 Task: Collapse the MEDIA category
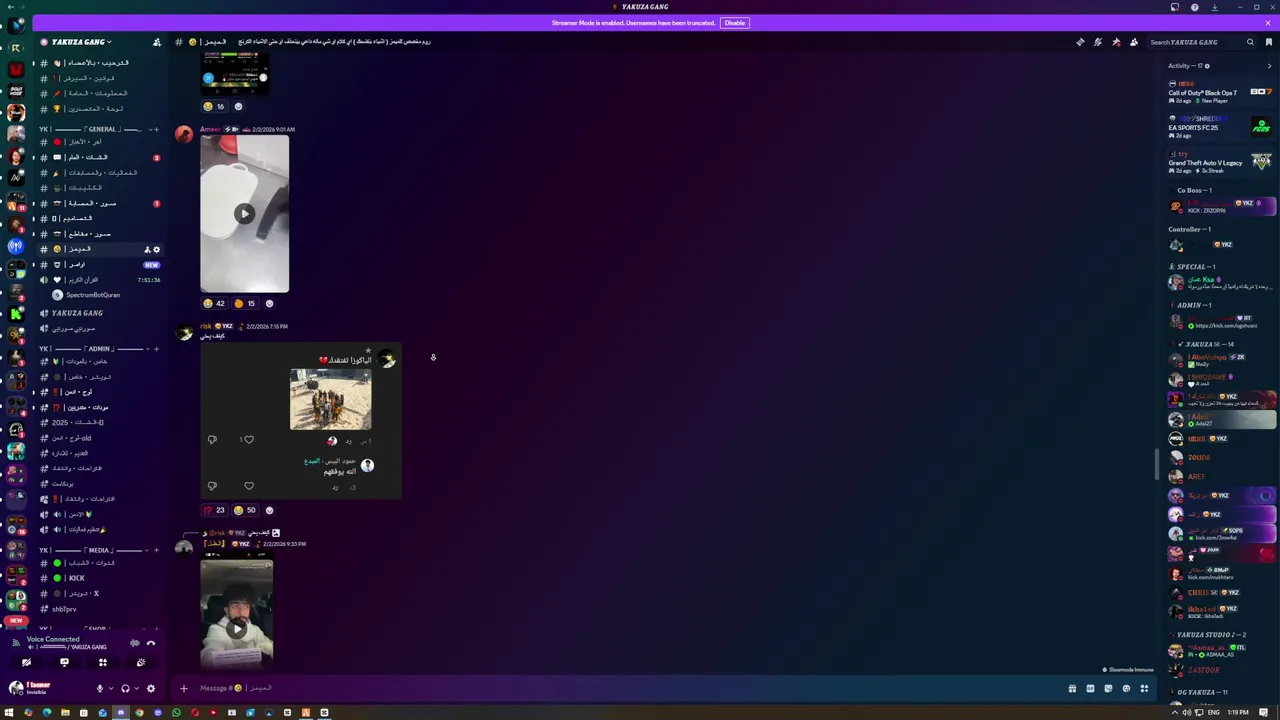coord(95,550)
